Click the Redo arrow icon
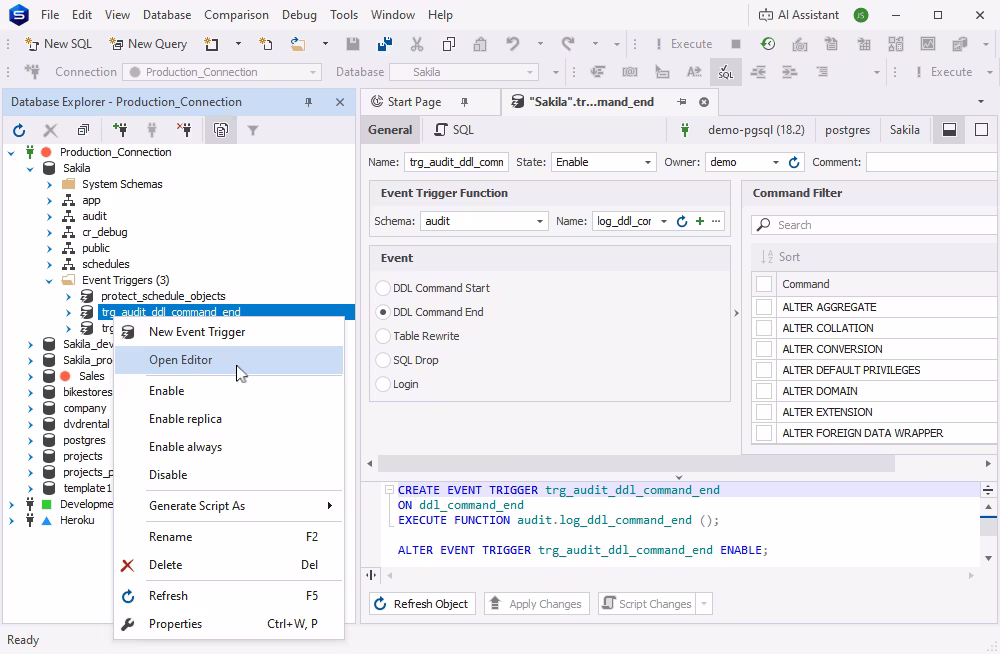 coord(568,44)
